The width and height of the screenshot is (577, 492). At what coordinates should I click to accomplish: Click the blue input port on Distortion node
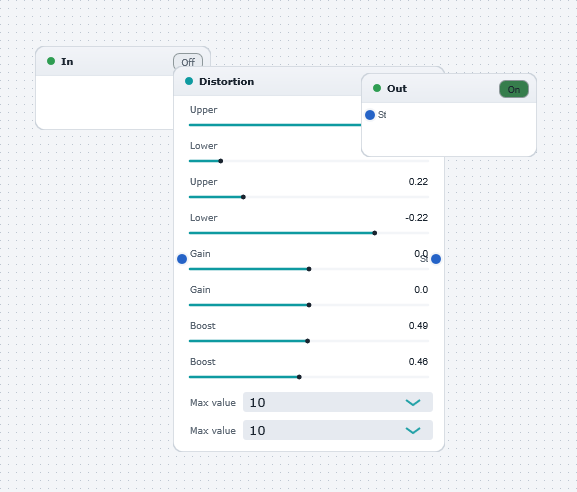(182, 259)
